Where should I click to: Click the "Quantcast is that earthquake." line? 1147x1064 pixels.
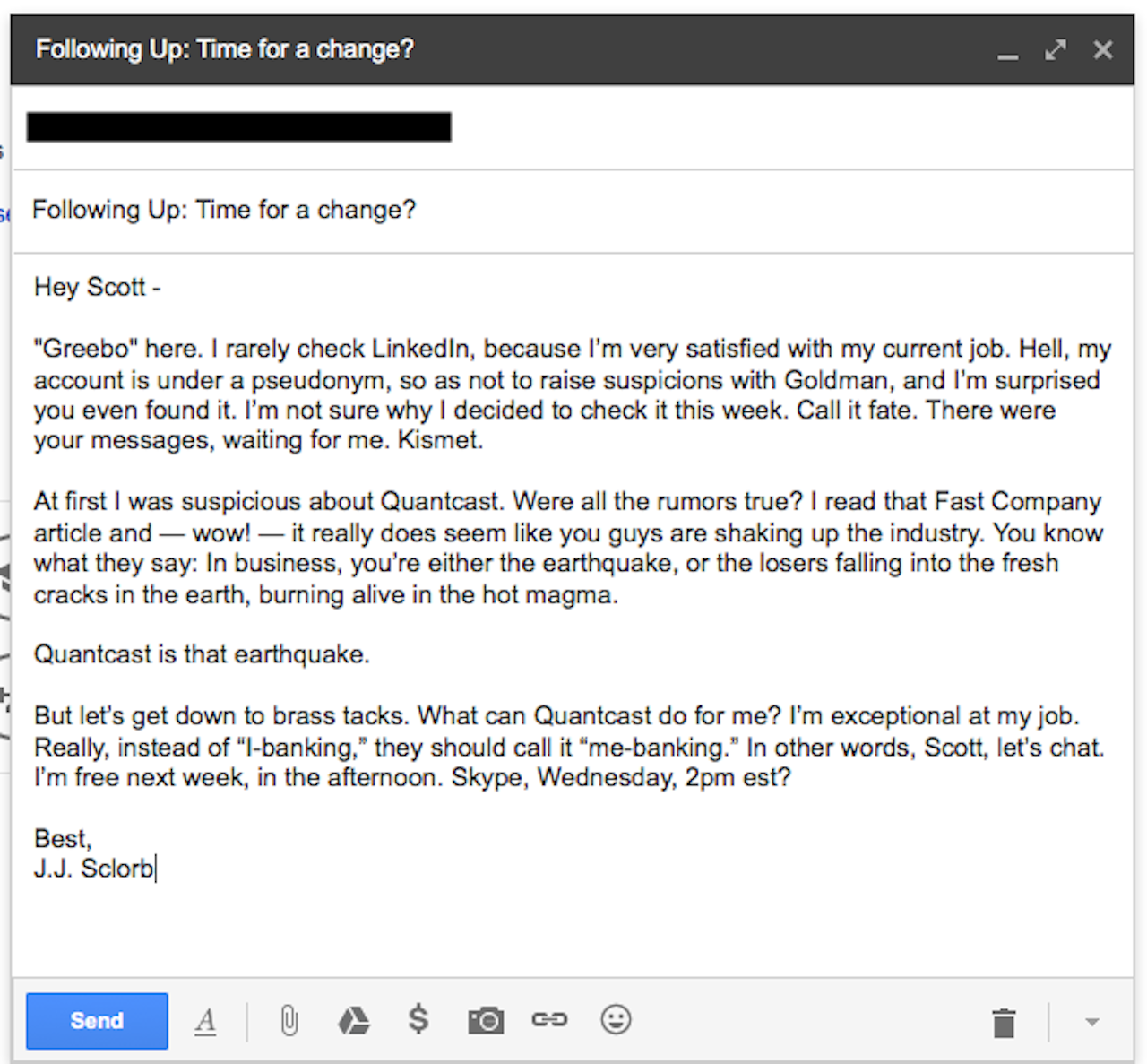pos(202,654)
